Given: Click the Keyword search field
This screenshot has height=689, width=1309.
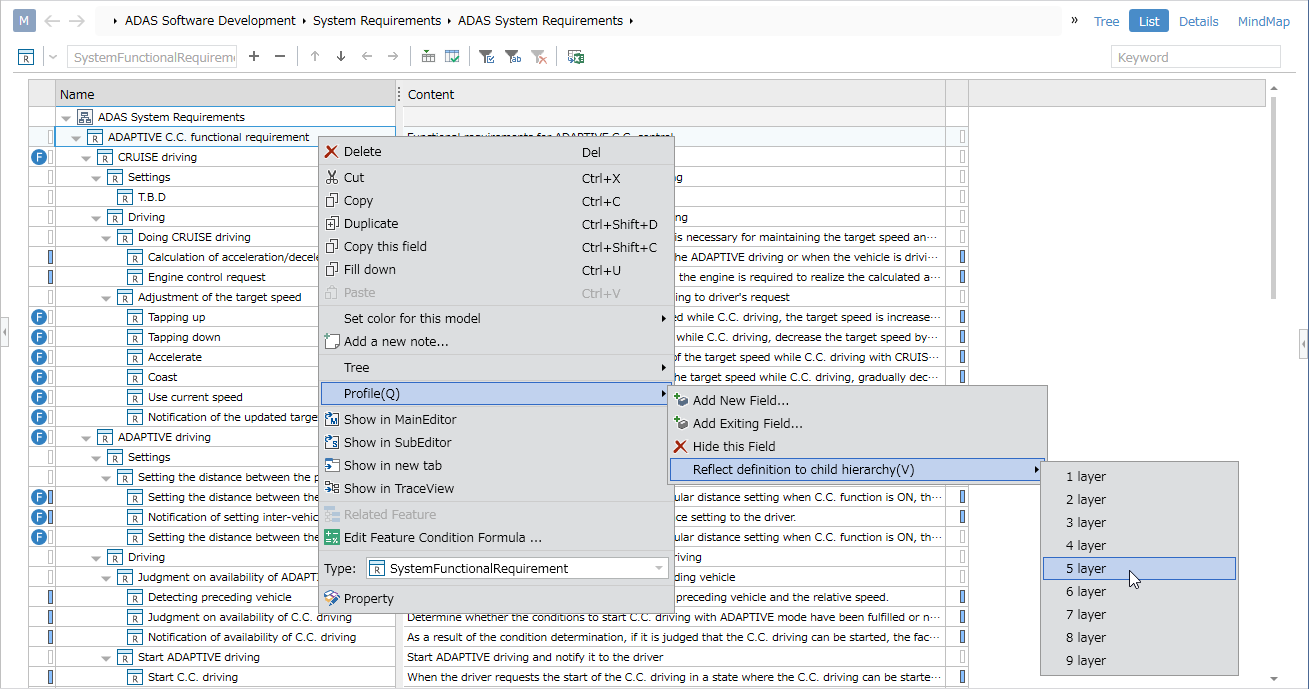Looking at the screenshot, I should pos(1195,57).
